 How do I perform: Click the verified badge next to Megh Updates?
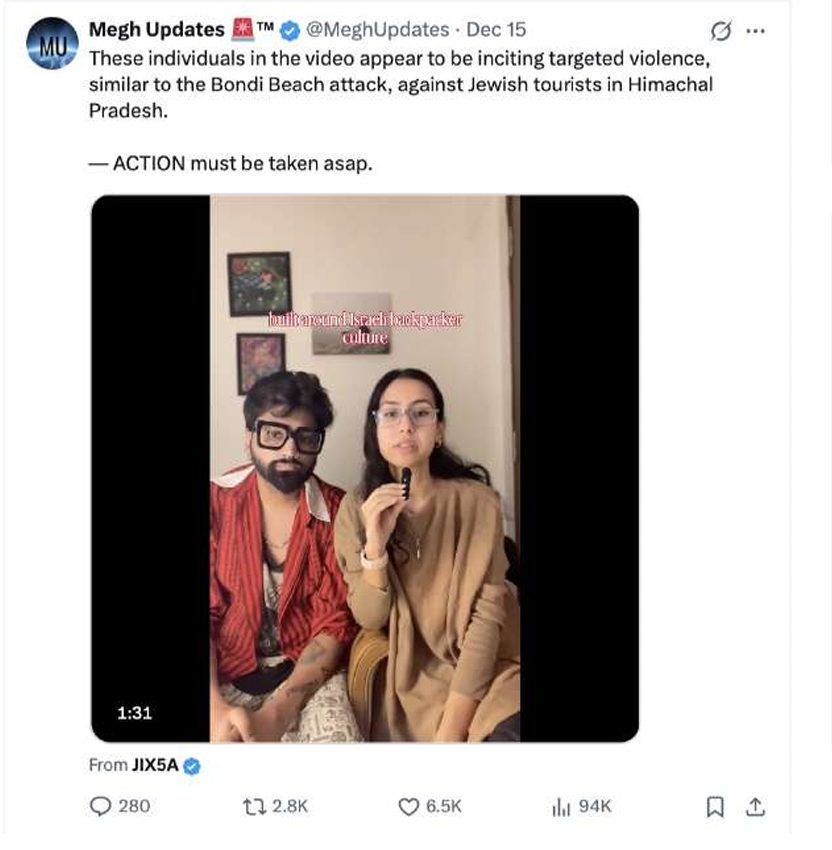tap(290, 30)
